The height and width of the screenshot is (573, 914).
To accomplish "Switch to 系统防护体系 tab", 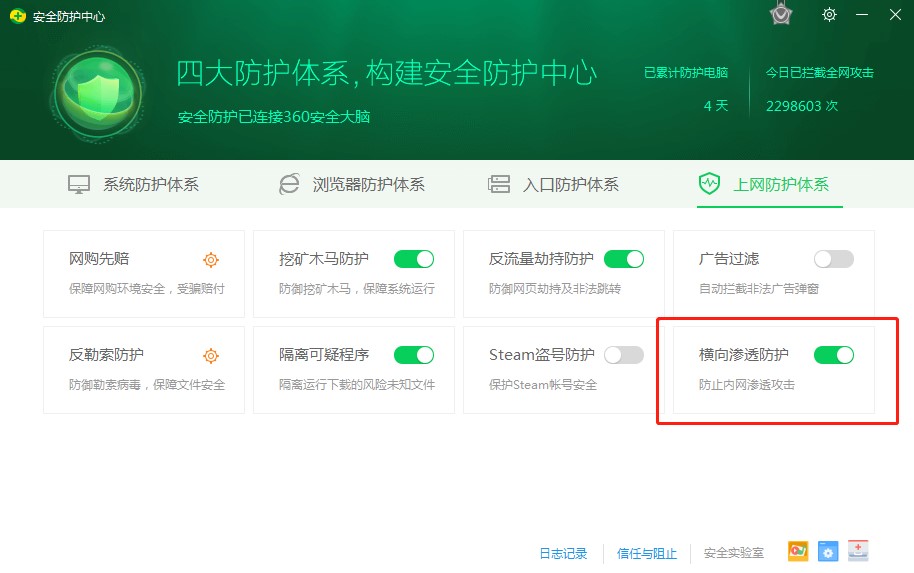I will [133, 185].
